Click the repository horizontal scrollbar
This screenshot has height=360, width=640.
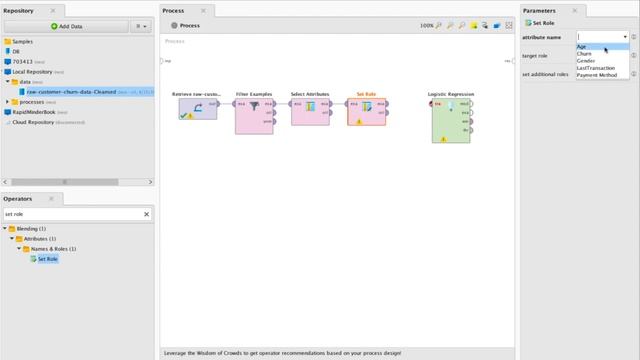pyautogui.click(x=64, y=182)
